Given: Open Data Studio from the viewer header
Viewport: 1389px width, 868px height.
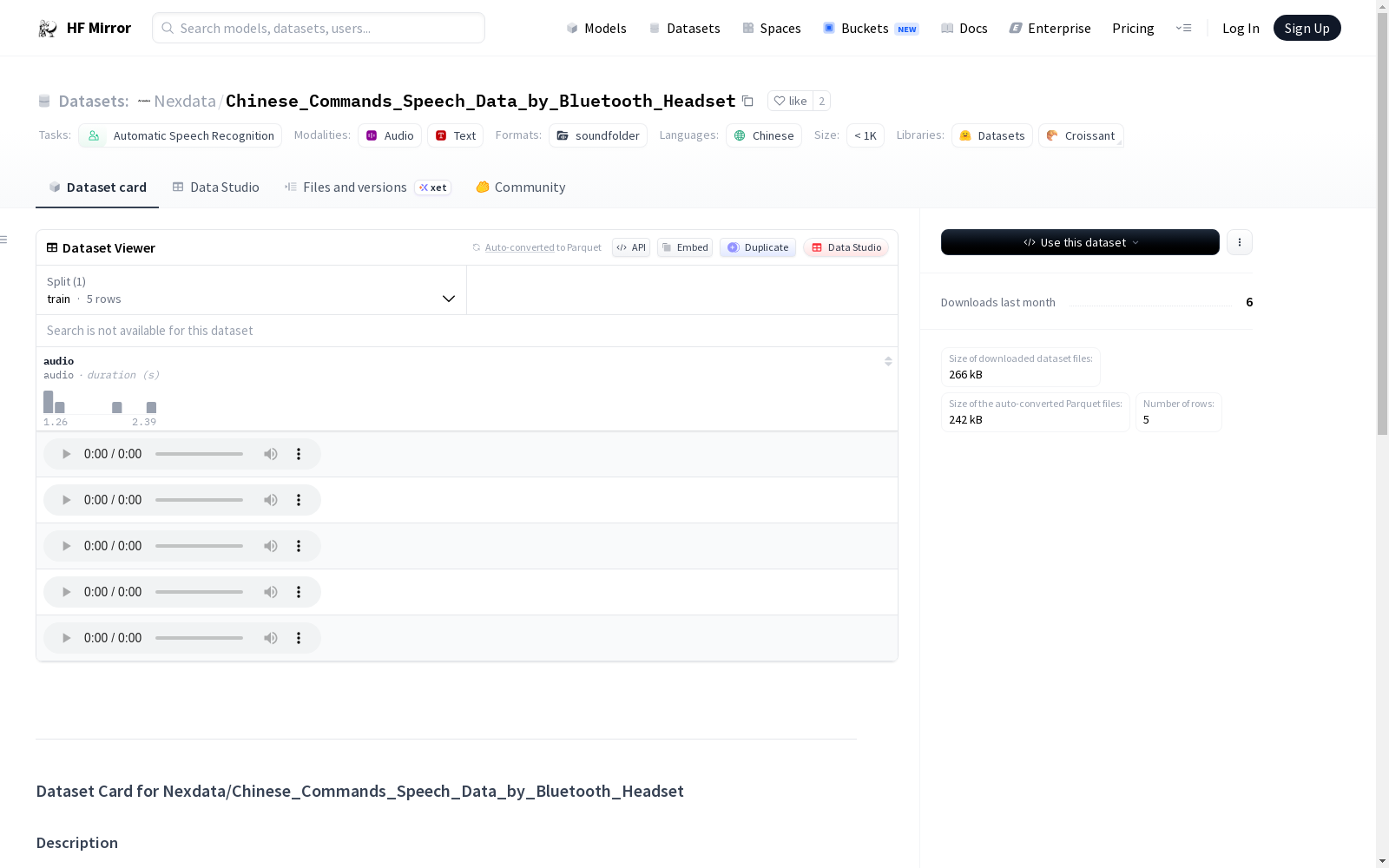Looking at the screenshot, I should (x=846, y=247).
